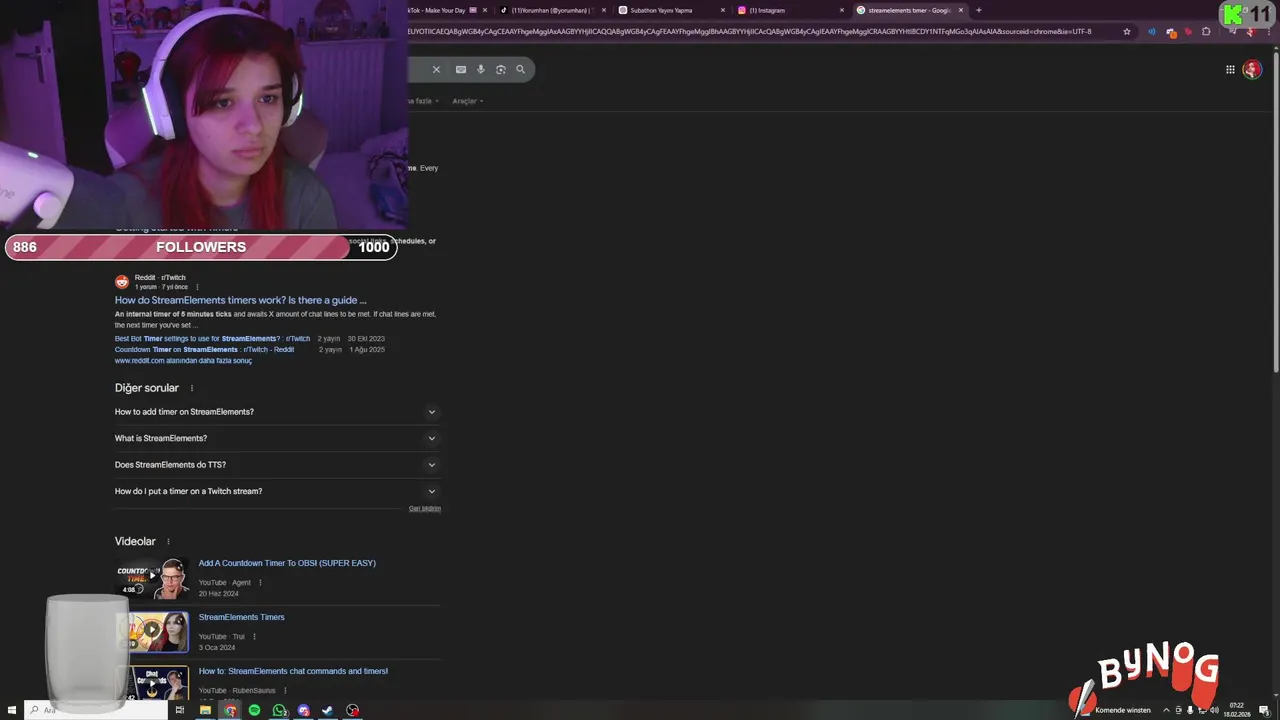Open Windows notification center icon

(1264, 710)
